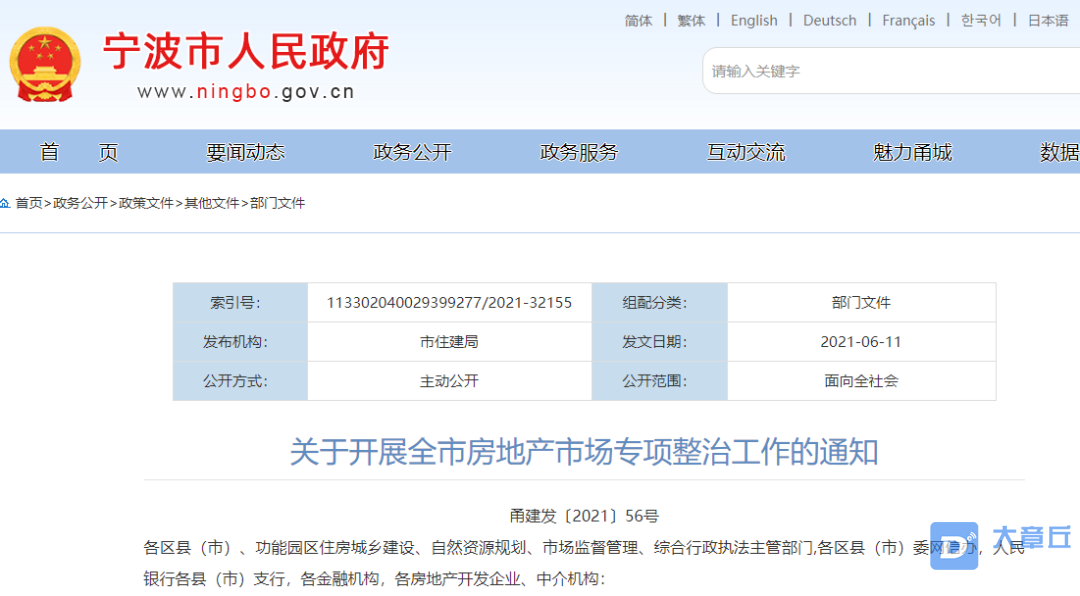1080x596 pixels.
Task: Click the 发布机构 label cell
Action: pos(240,342)
